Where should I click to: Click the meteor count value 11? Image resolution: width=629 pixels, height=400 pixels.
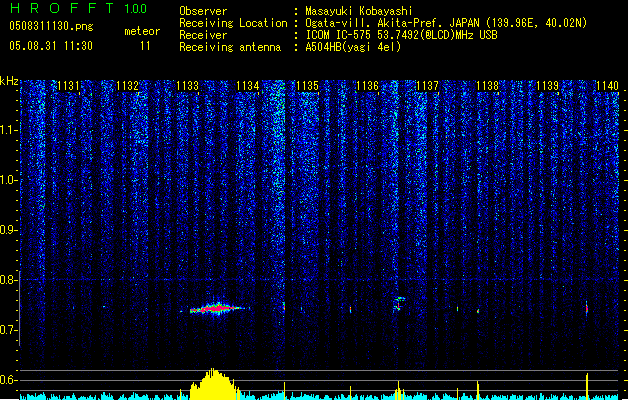click(x=145, y=46)
